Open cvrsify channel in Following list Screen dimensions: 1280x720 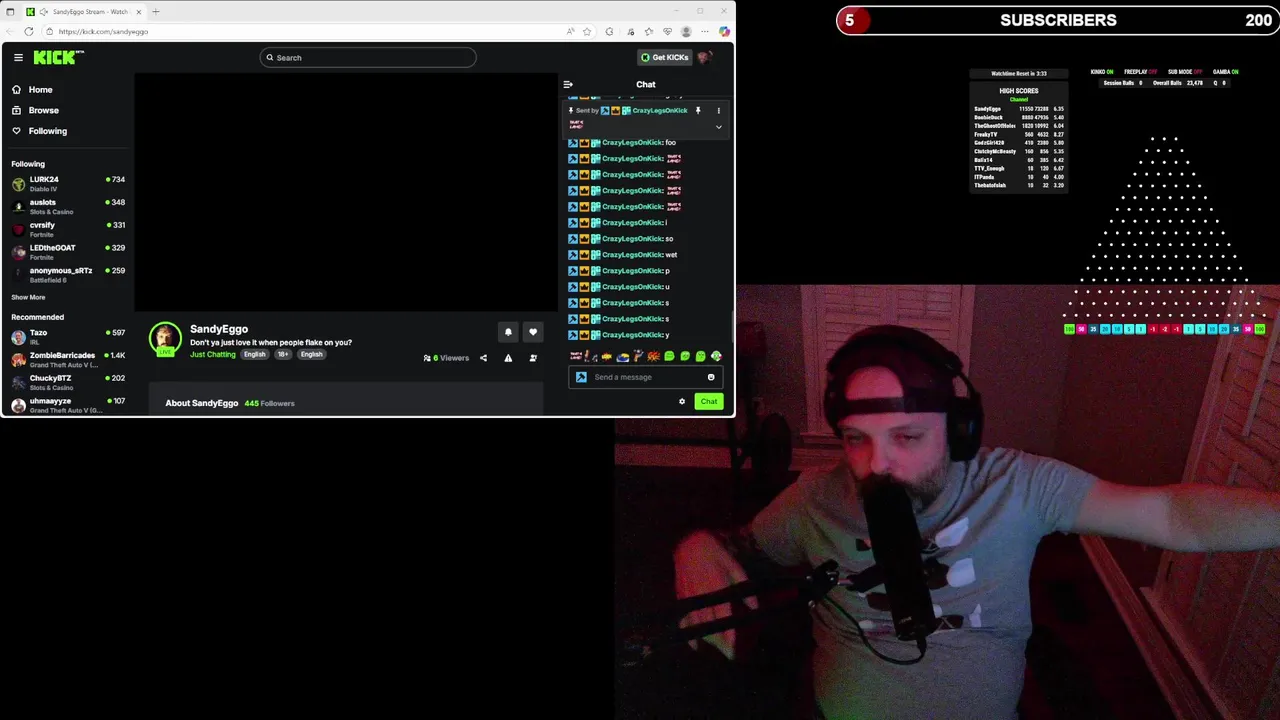tap(68, 230)
